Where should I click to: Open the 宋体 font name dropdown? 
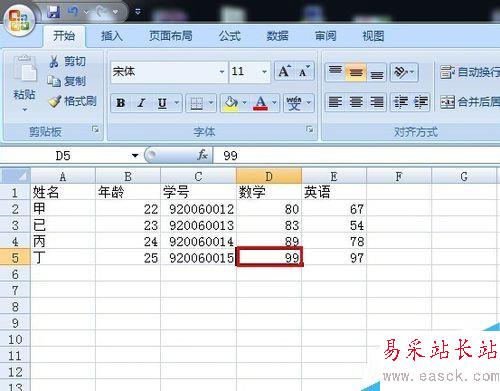point(222,72)
